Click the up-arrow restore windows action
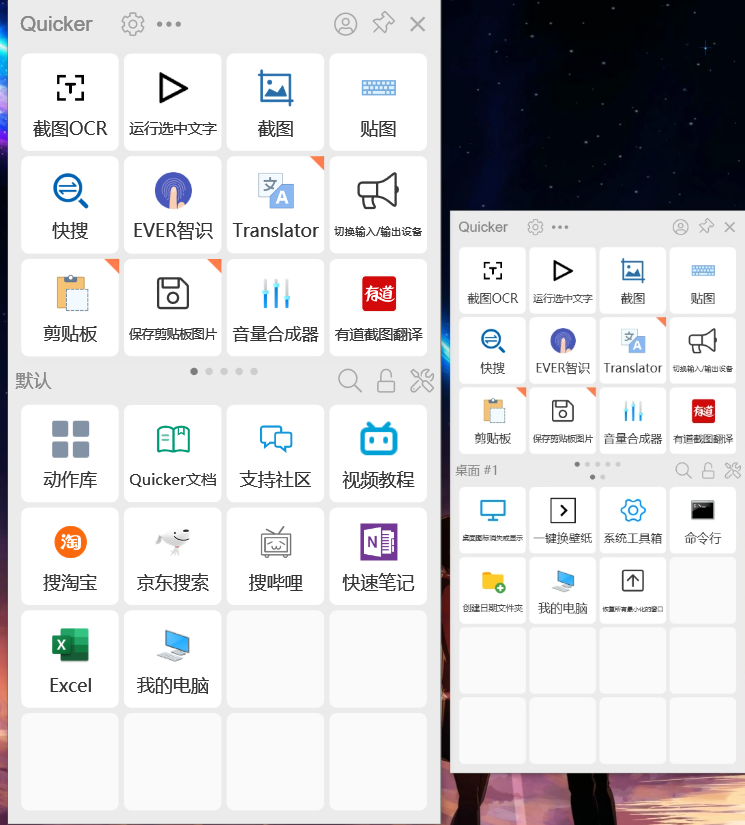Screen dimensions: 745x825 click(632, 590)
